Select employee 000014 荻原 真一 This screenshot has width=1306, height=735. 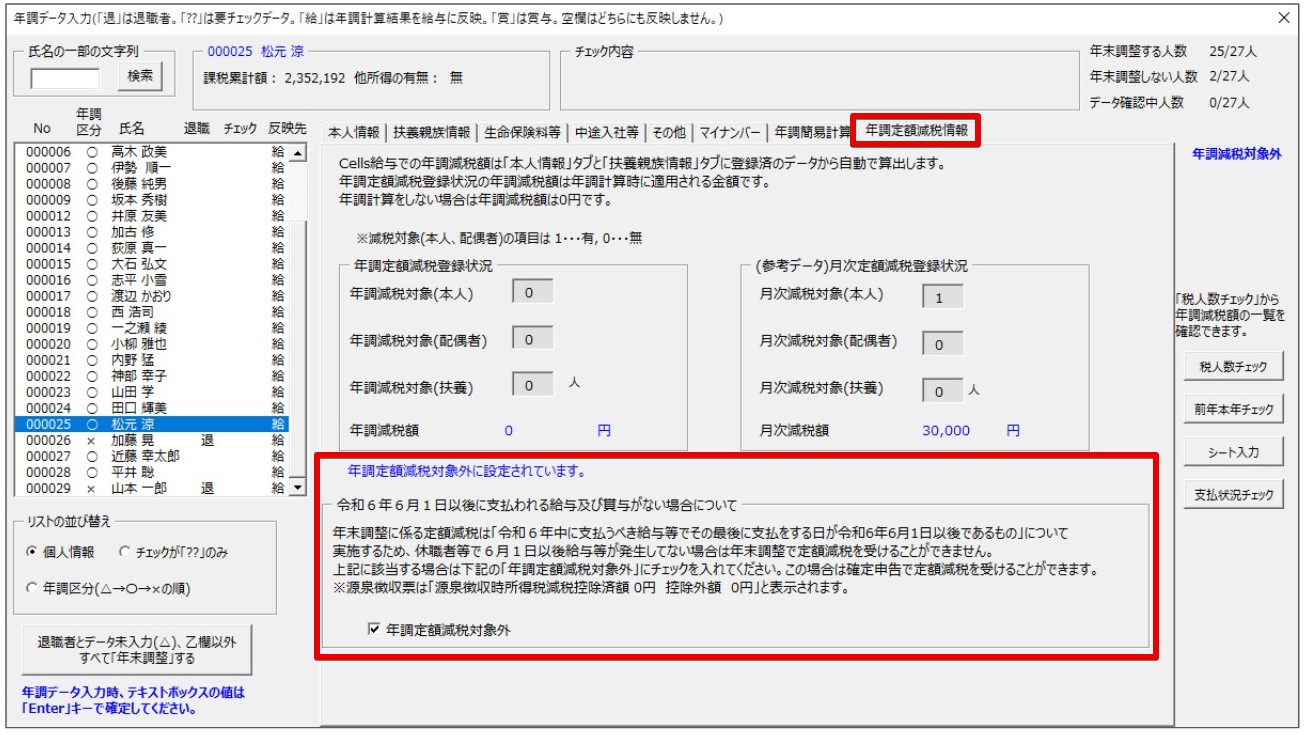tap(152, 247)
